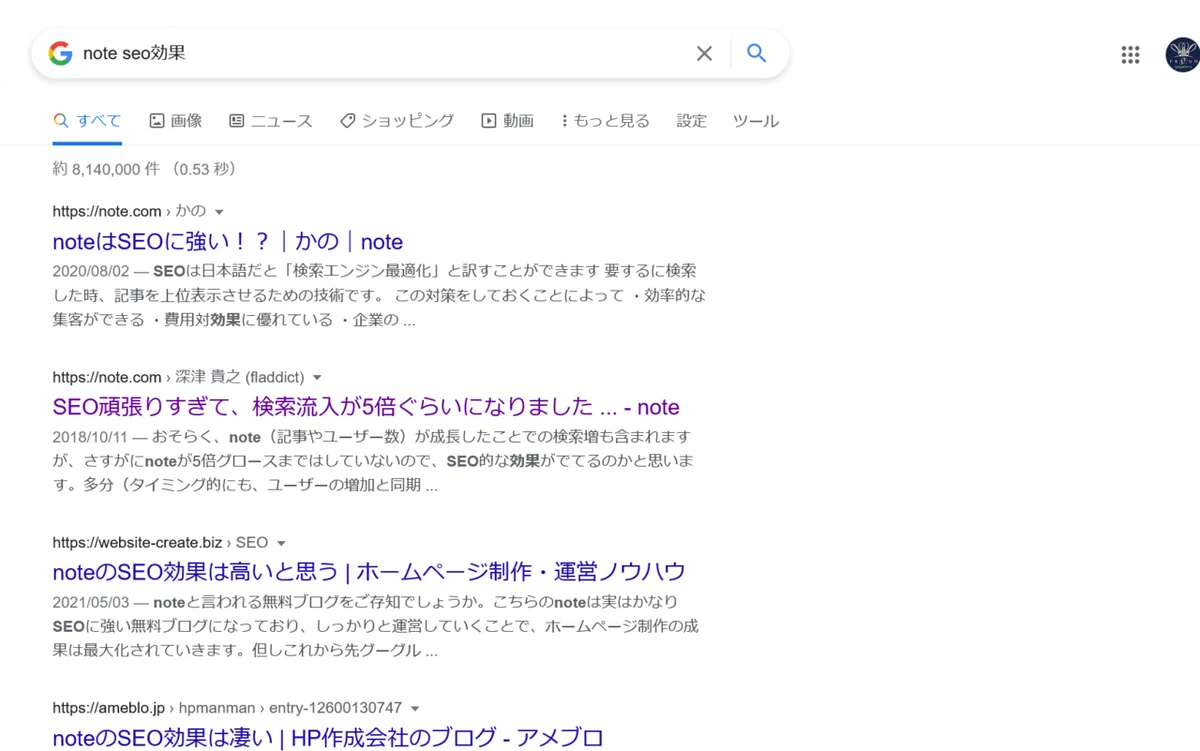Expand arrow next to website-create.biz › SEO
This screenshot has width=1200, height=751.
pos(281,543)
